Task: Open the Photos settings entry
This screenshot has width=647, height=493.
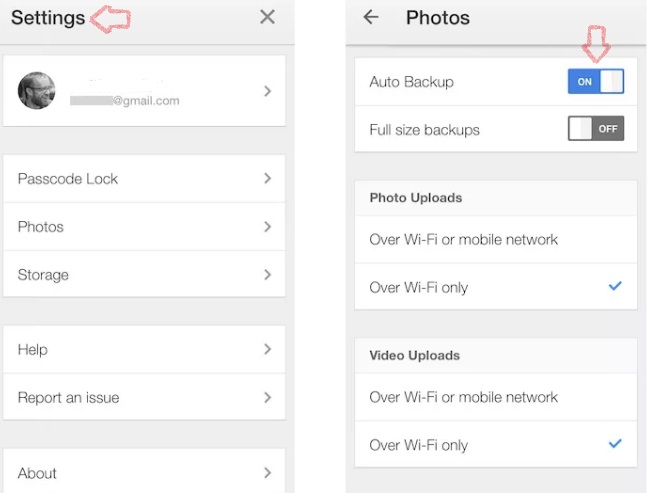Action: (x=41, y=227)
